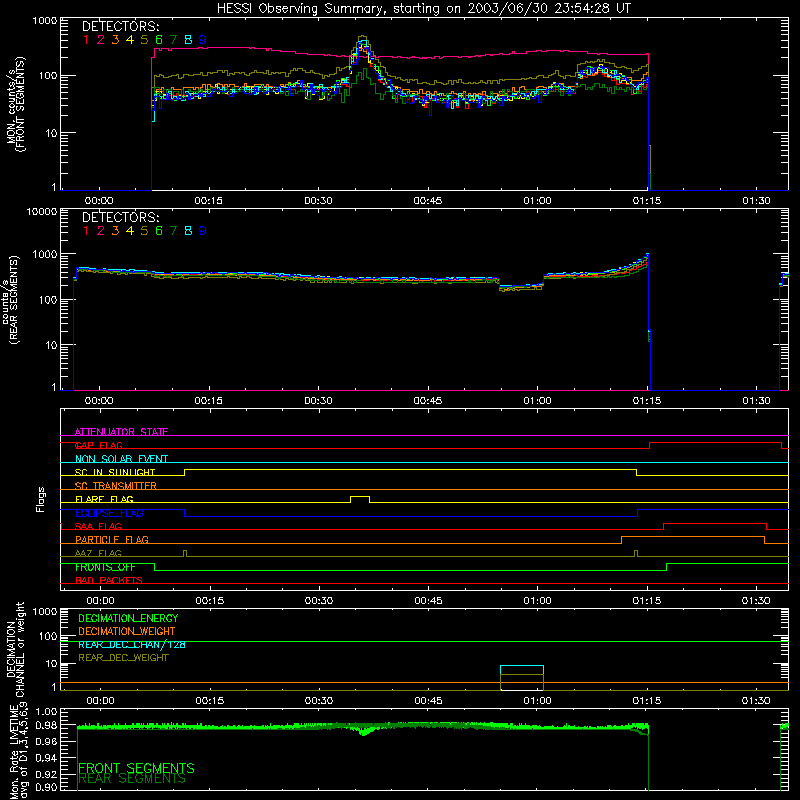Click 'DETECTORS:' label in rear segments panel

pyautogui.click(x=120, y=217)
